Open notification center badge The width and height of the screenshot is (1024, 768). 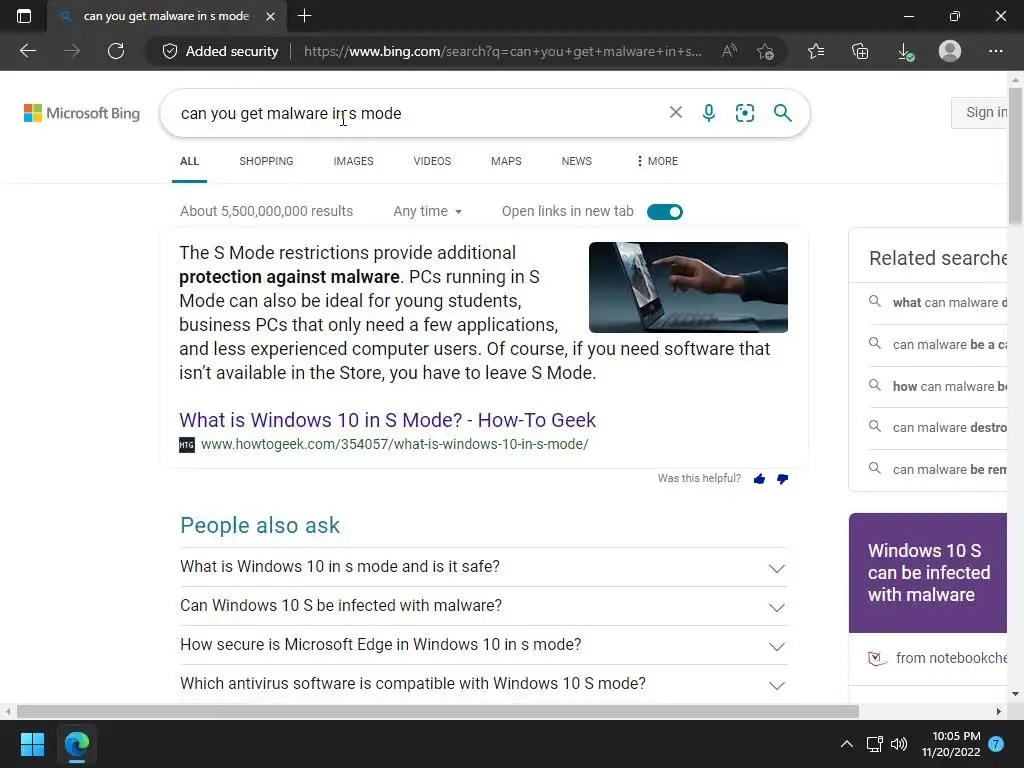[995, 744]
